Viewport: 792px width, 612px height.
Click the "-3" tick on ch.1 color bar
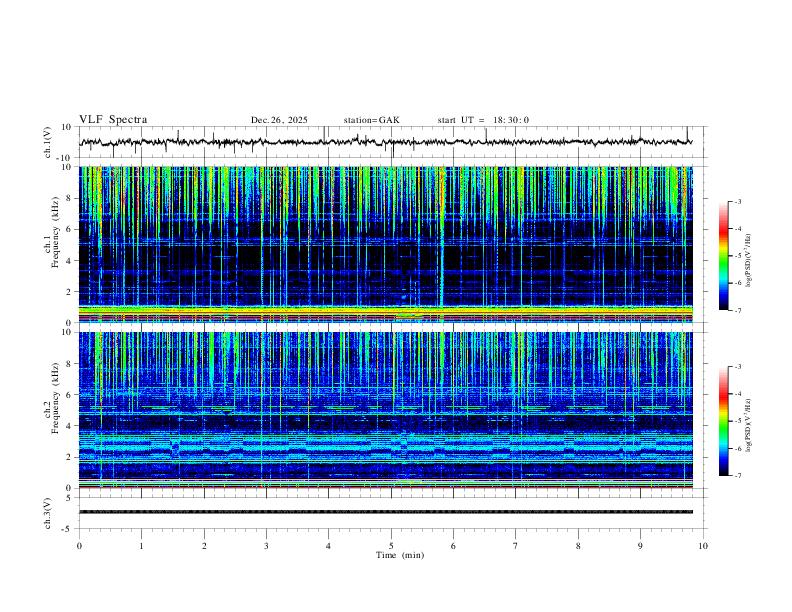click(x=738, y=201)
